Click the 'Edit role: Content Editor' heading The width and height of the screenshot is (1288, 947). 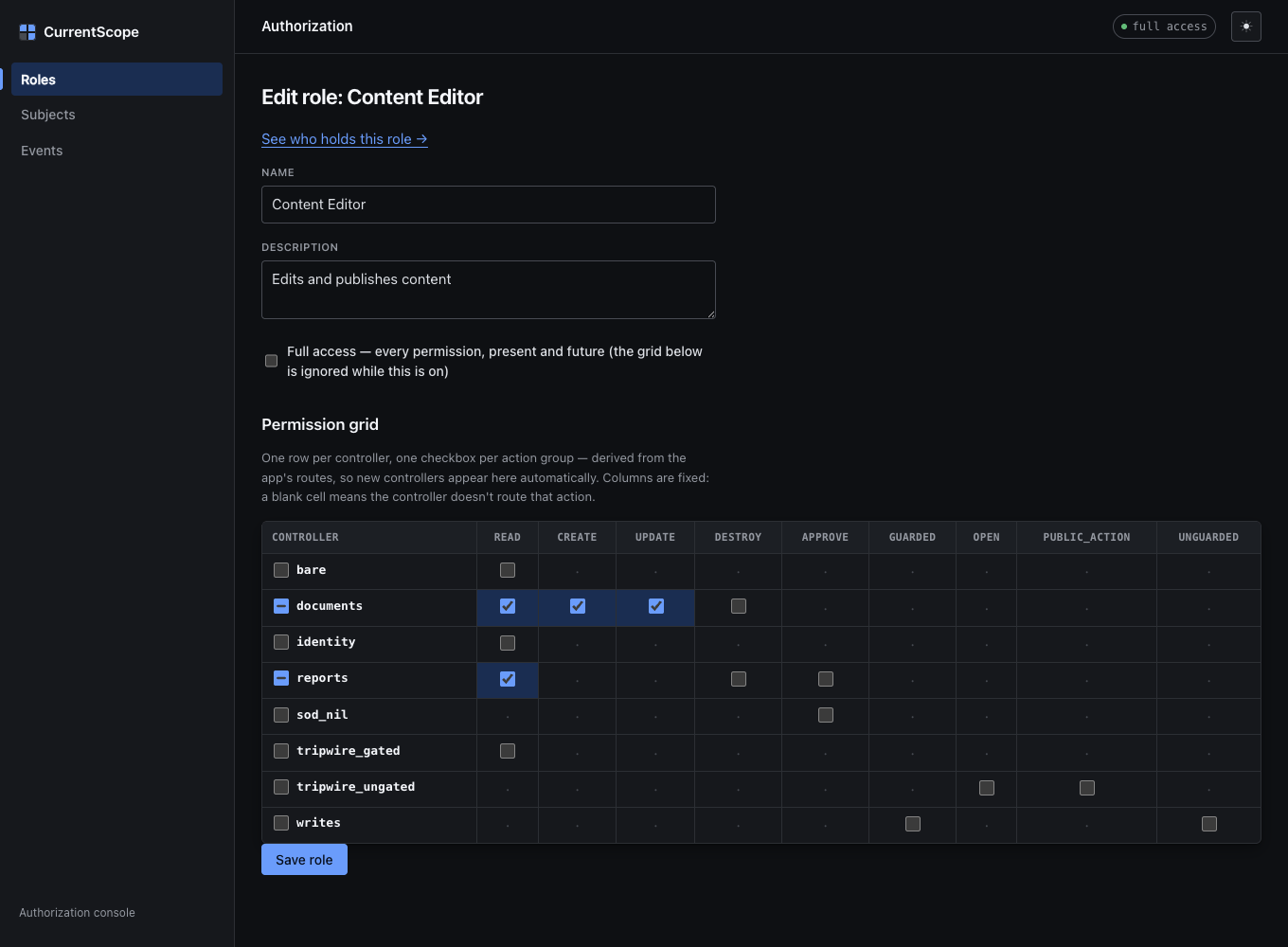coord(372,97)
